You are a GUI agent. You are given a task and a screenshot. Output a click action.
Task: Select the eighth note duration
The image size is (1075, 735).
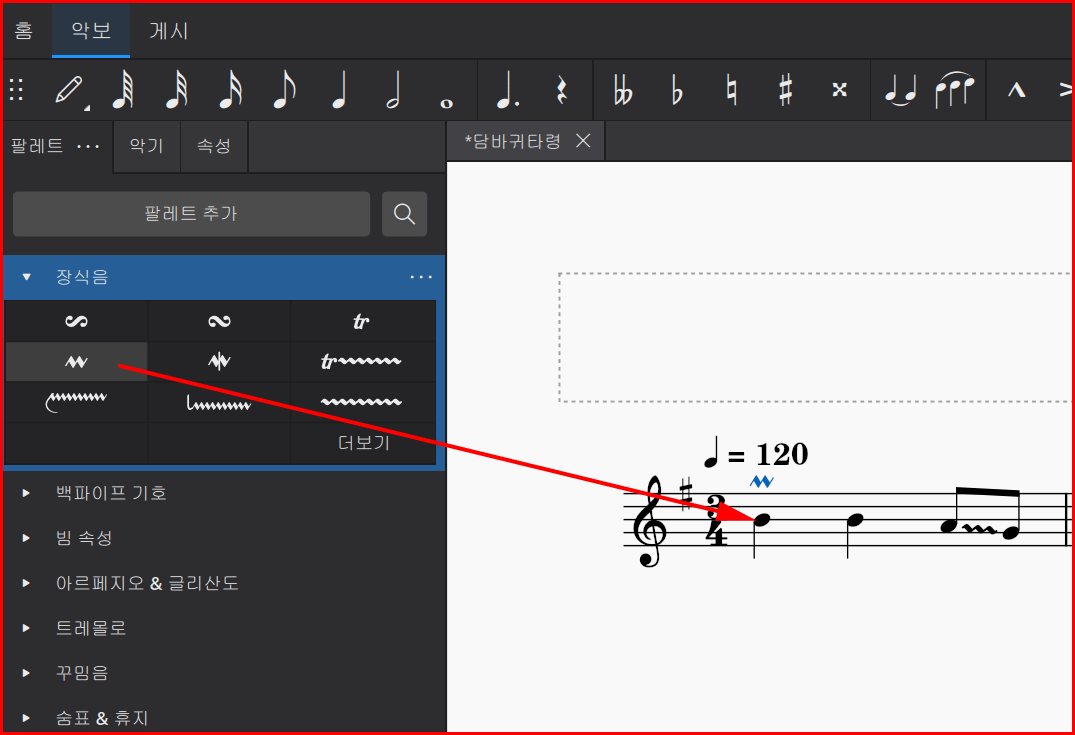[x=284, y=90]
